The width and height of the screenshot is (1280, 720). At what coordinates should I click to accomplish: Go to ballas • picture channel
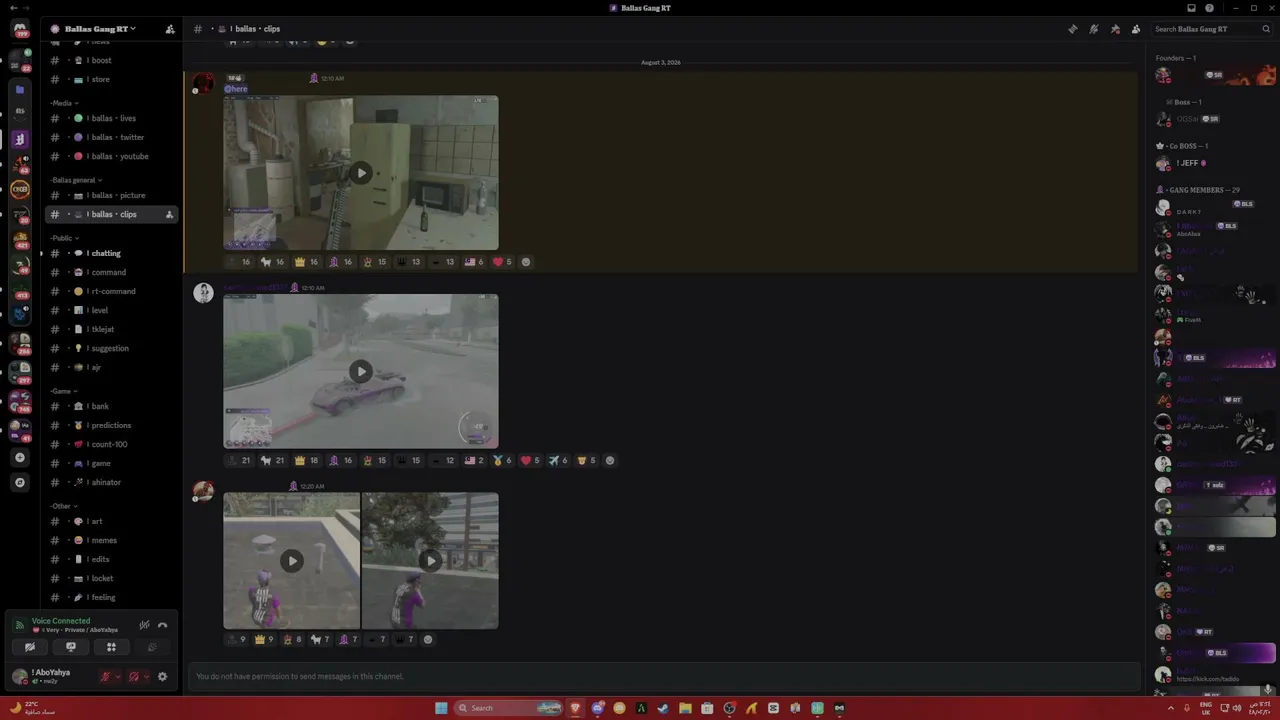tap(112, 195)
